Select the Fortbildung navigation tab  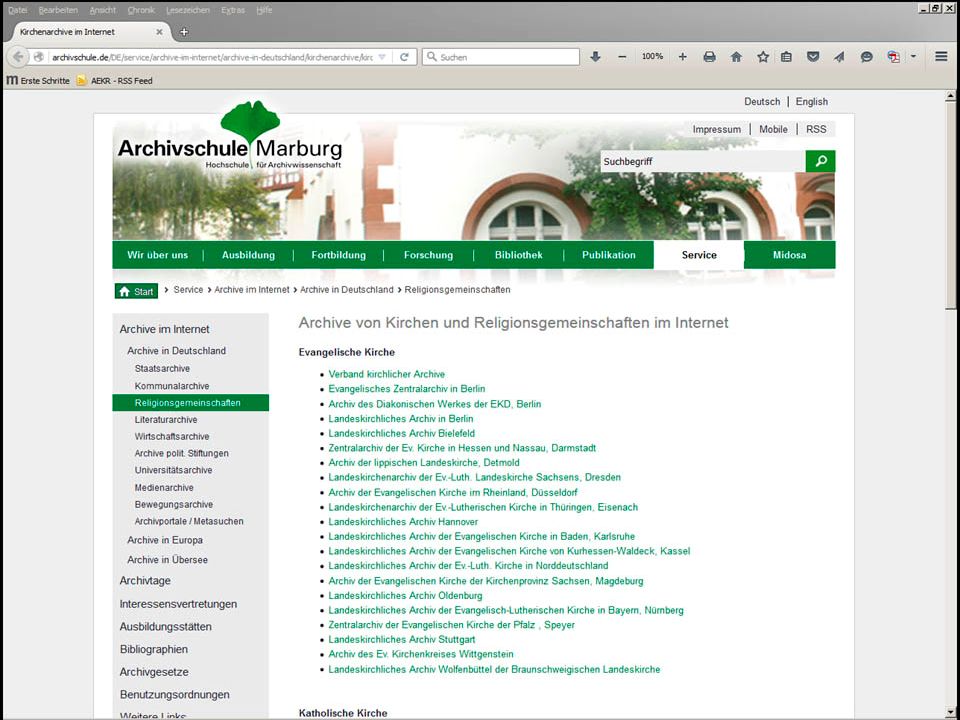coord(339,255)
